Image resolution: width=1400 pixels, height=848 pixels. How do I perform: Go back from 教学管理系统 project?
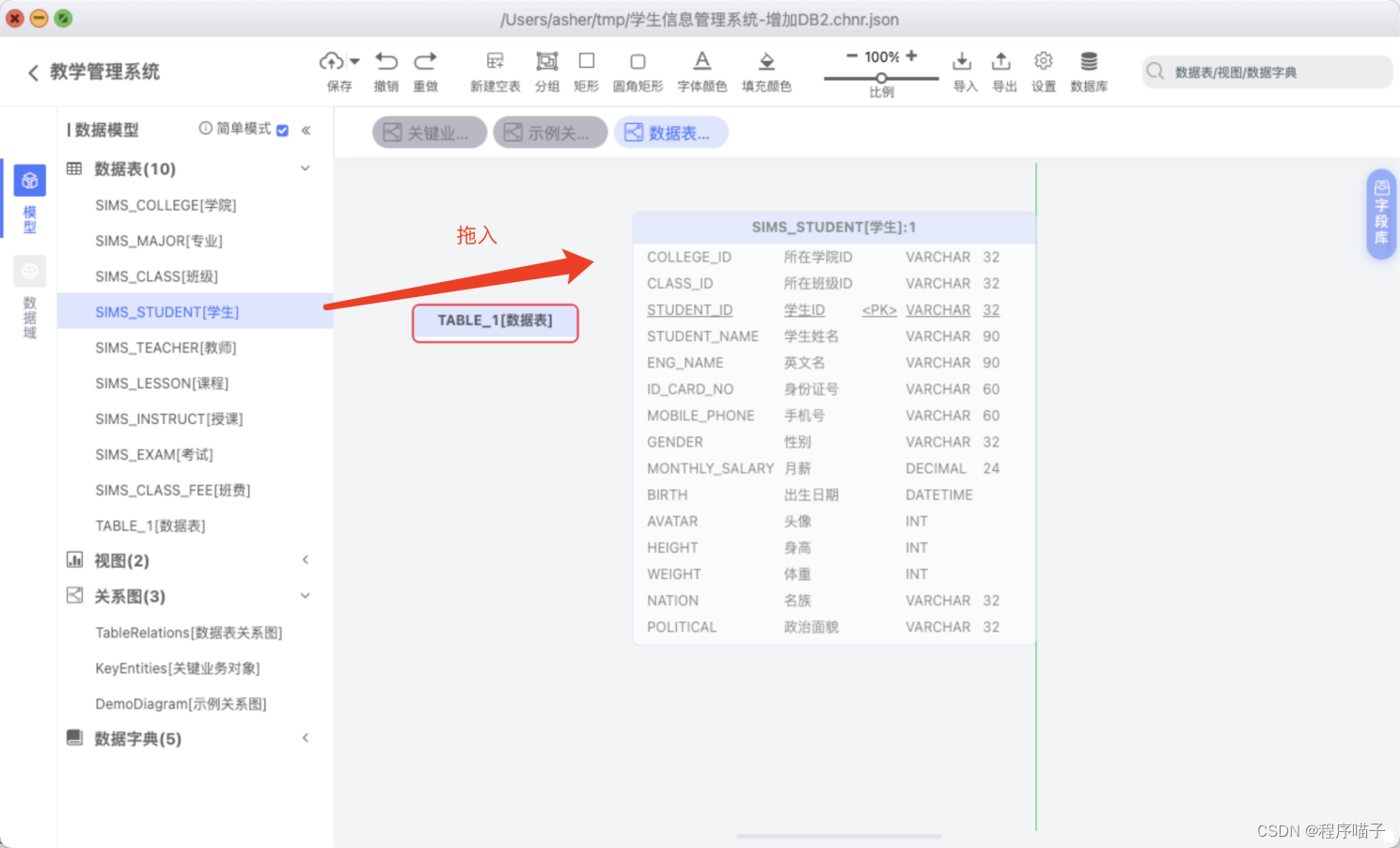[33, 72]
